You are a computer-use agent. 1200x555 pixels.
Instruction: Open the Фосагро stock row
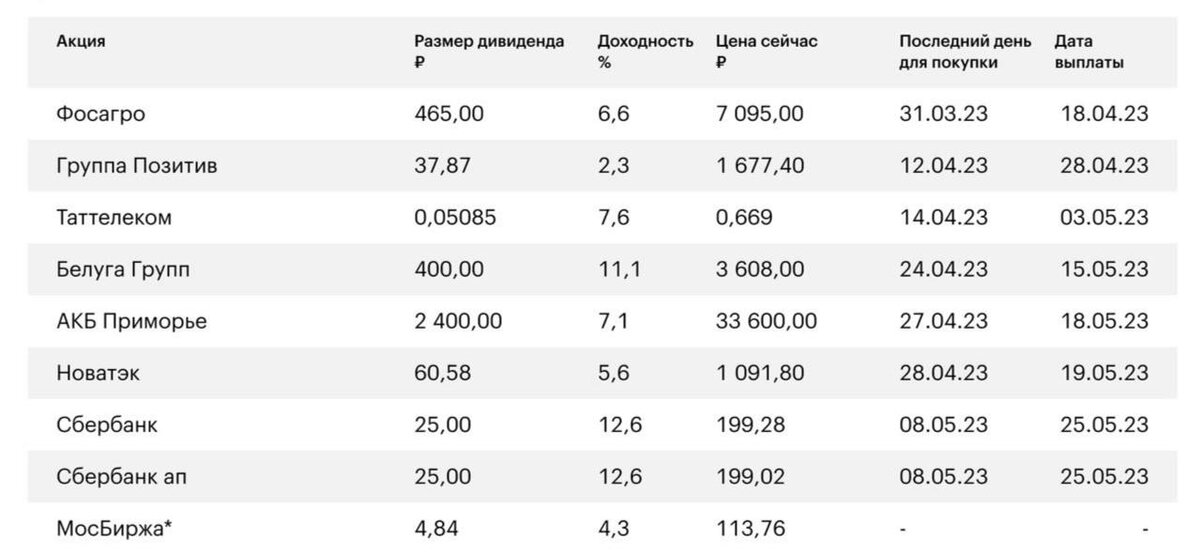(600, 114)
